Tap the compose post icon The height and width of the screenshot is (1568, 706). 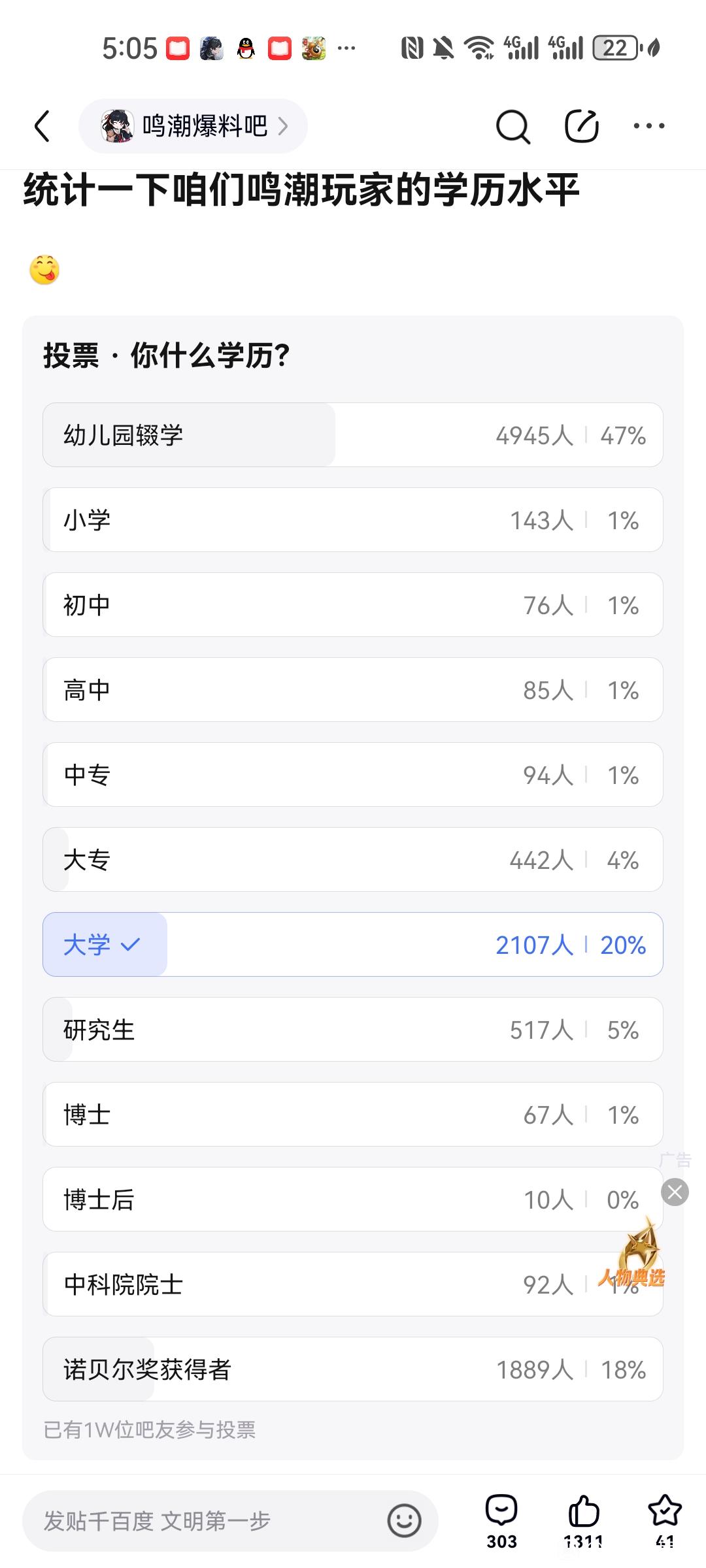(581, 126)
